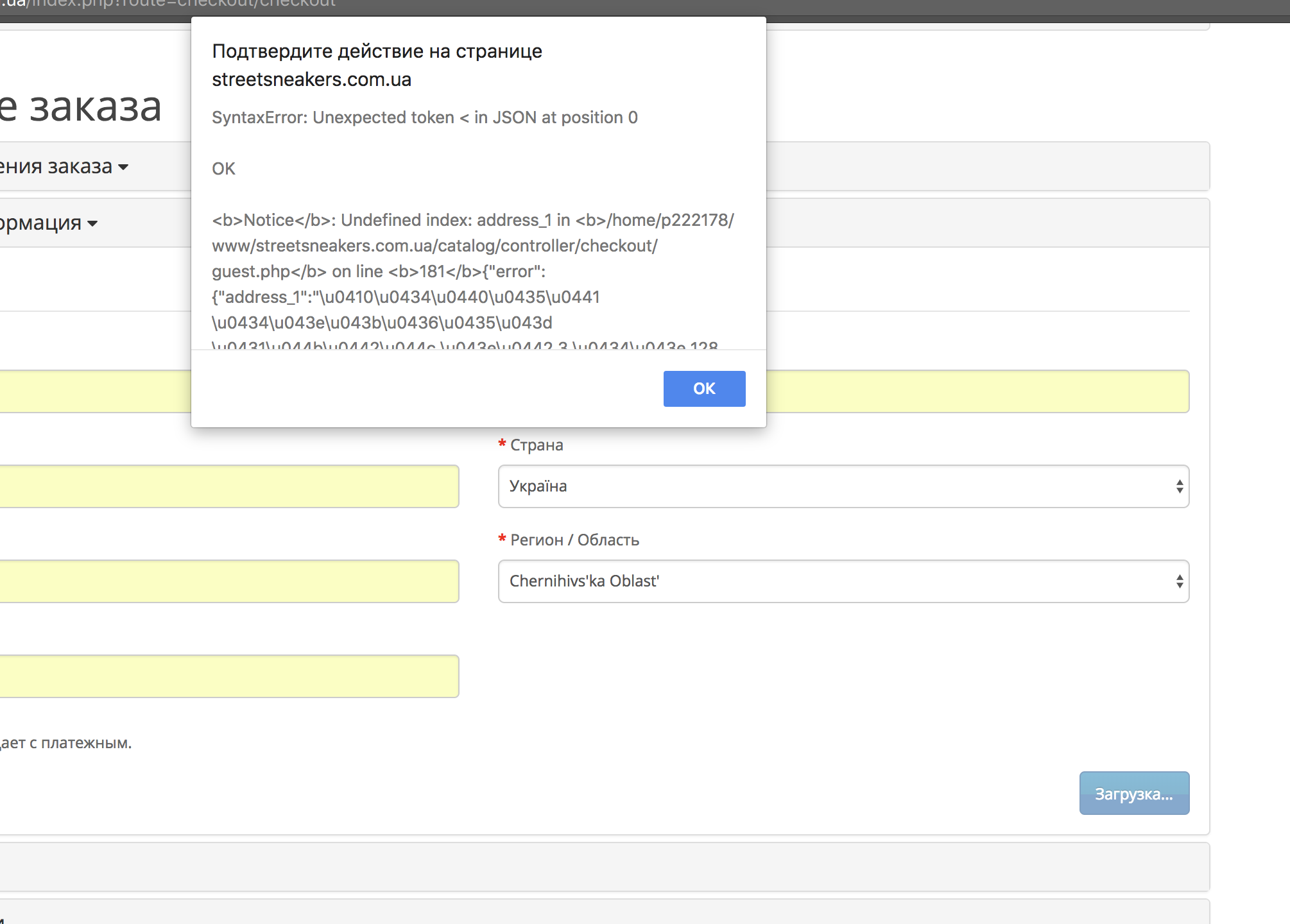
Task: Open the Страна country dropdown
Action: [843, 486]
